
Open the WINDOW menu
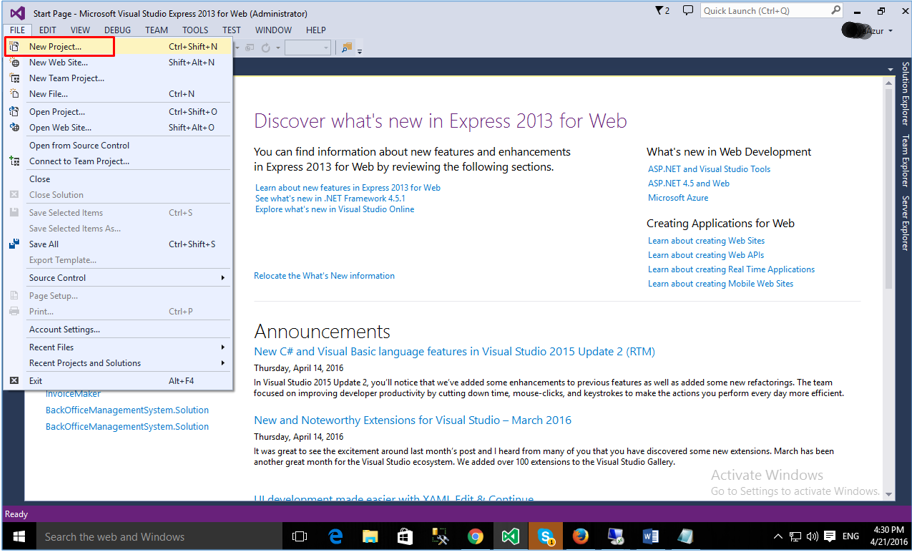tap(273, 30)
